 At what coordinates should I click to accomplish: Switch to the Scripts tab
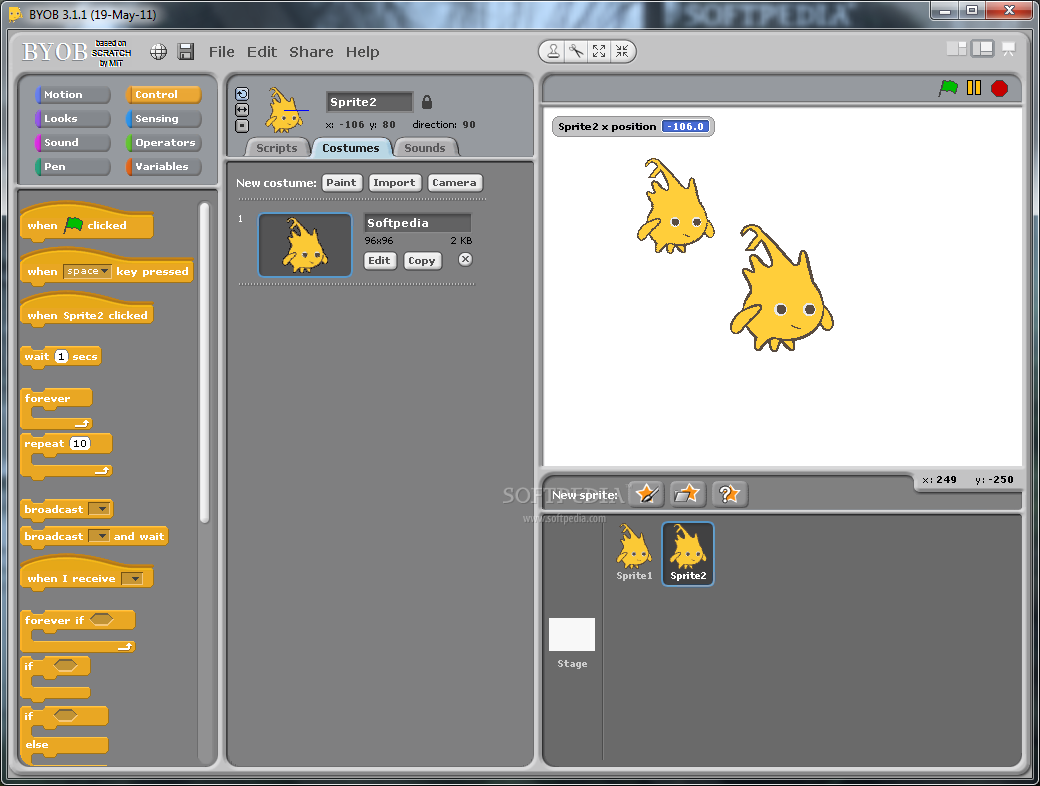277,148
